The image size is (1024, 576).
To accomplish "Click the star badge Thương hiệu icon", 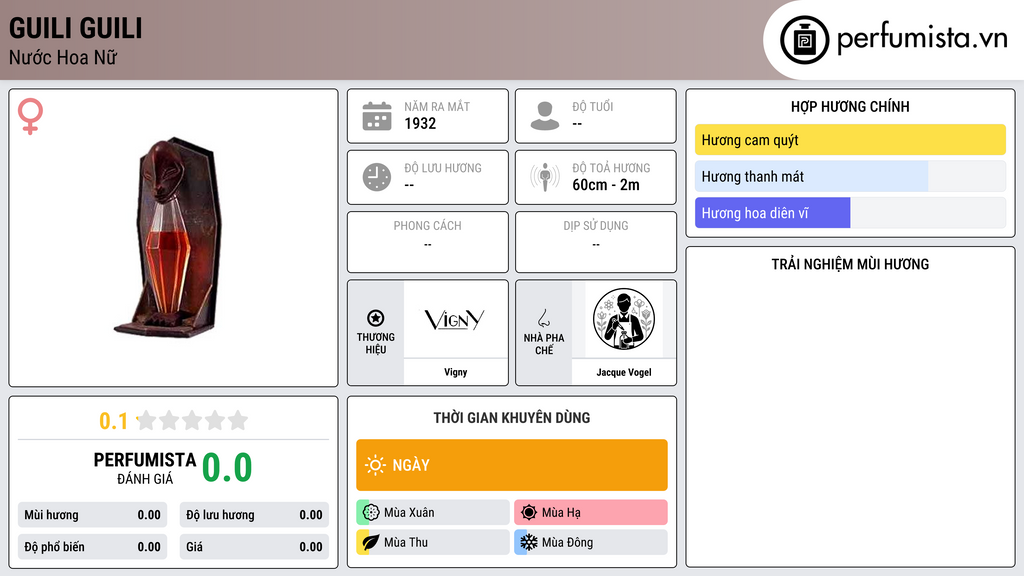I will click(376, 318).
